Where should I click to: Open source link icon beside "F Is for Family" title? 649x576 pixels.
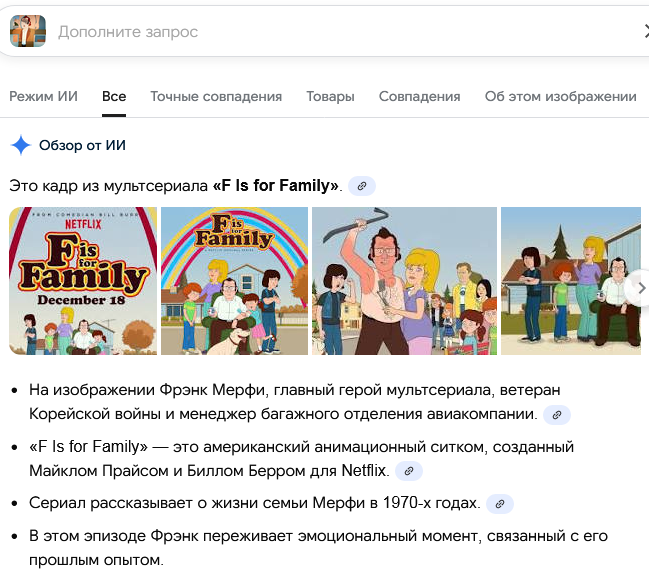point(362,186)
